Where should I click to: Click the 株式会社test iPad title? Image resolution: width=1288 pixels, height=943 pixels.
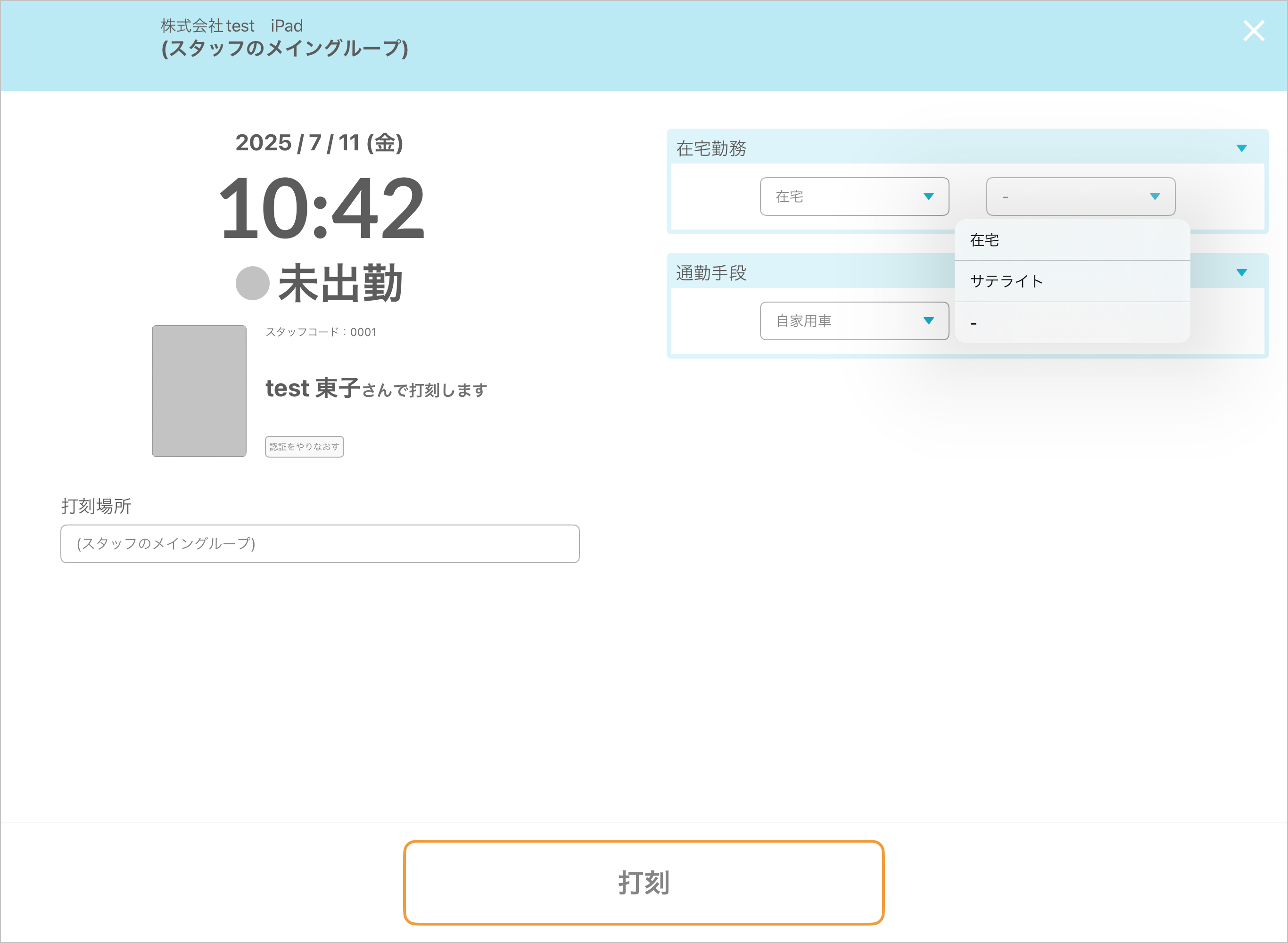[x=232, y=26]
